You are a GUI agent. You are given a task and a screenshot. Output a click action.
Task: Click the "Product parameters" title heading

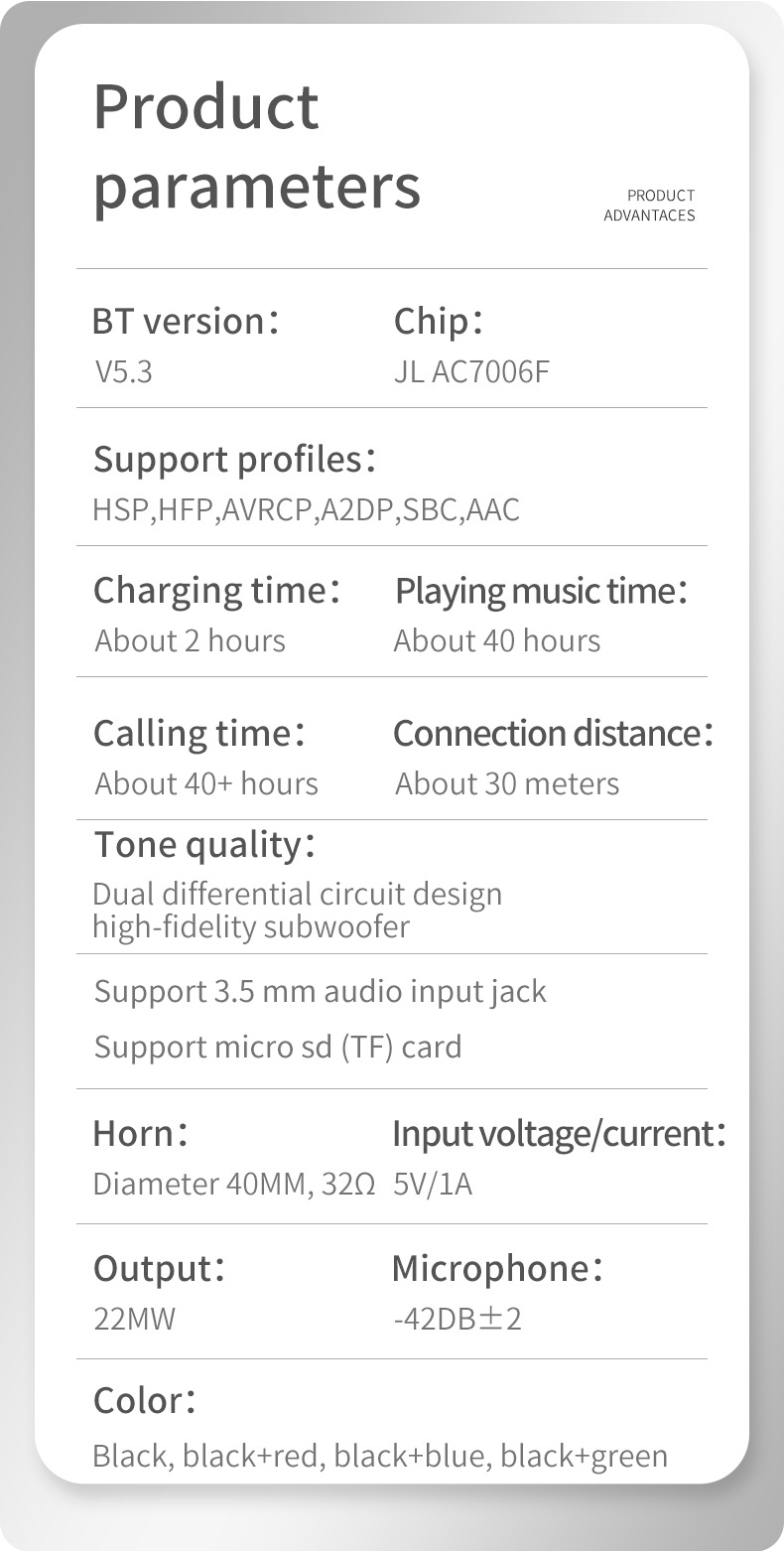tap(256, 146)
